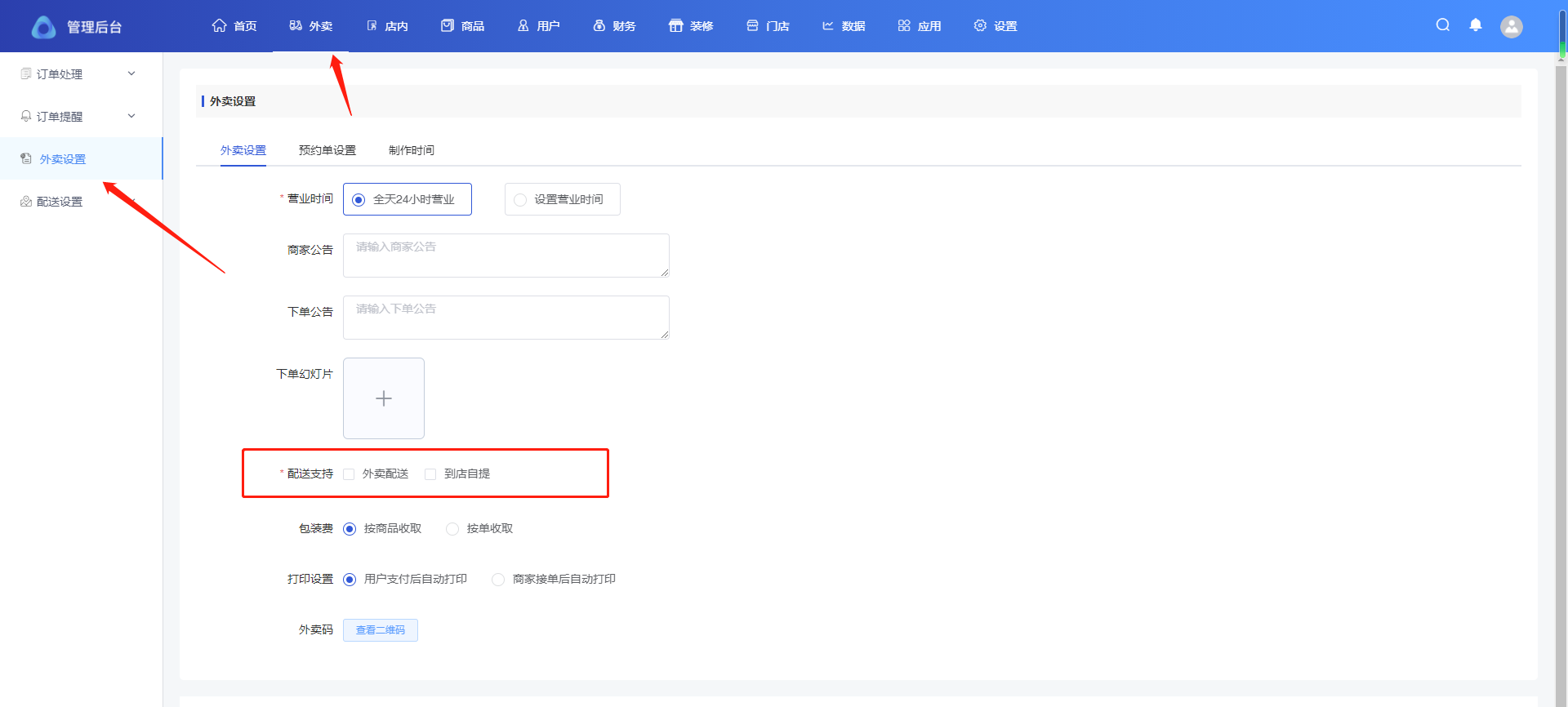The width and height of the screenshot is (1568, 707).
Task: Enable the 外卖配送 checkbox
Action: click(349, 474)
